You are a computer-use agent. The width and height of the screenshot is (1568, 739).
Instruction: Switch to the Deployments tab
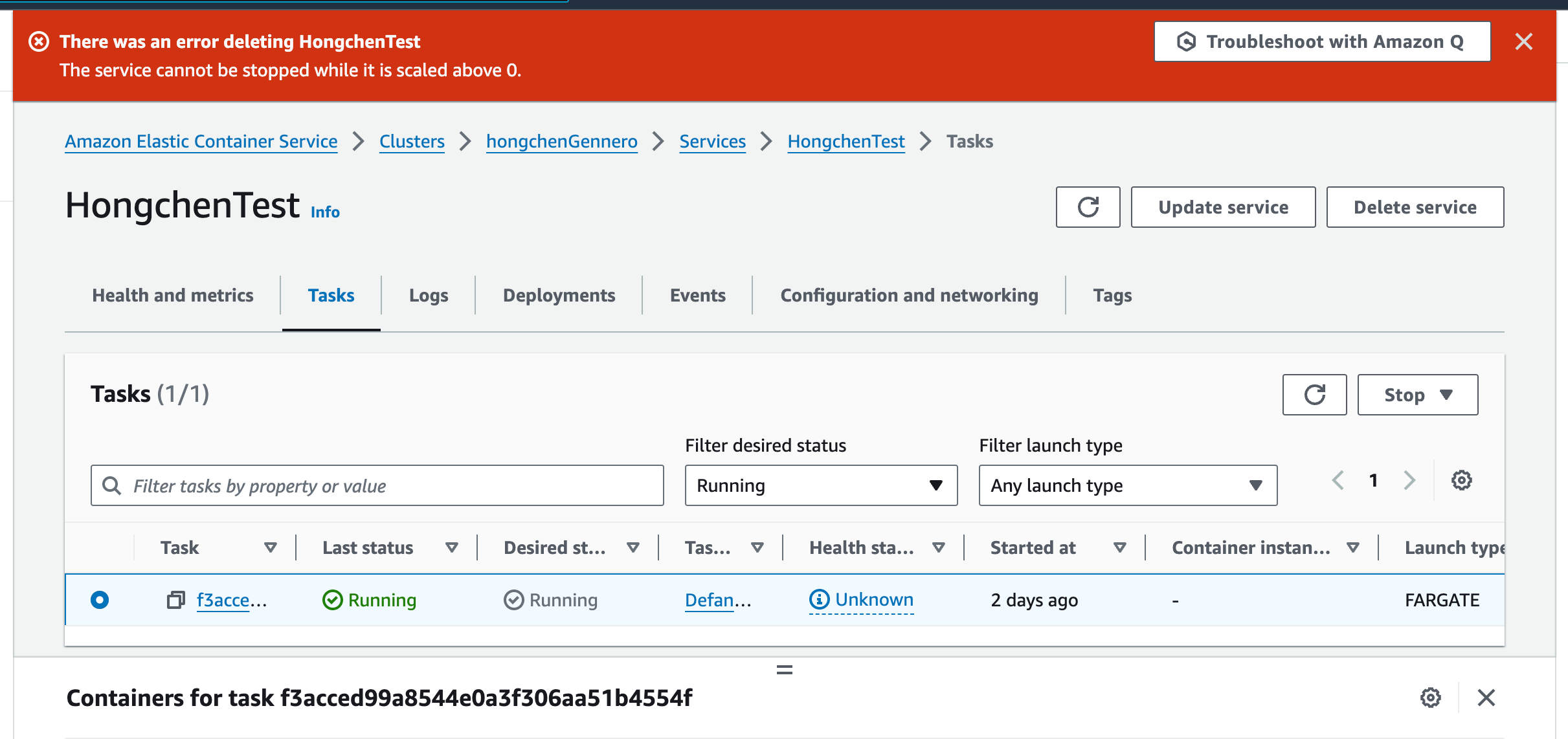point(559,295)
